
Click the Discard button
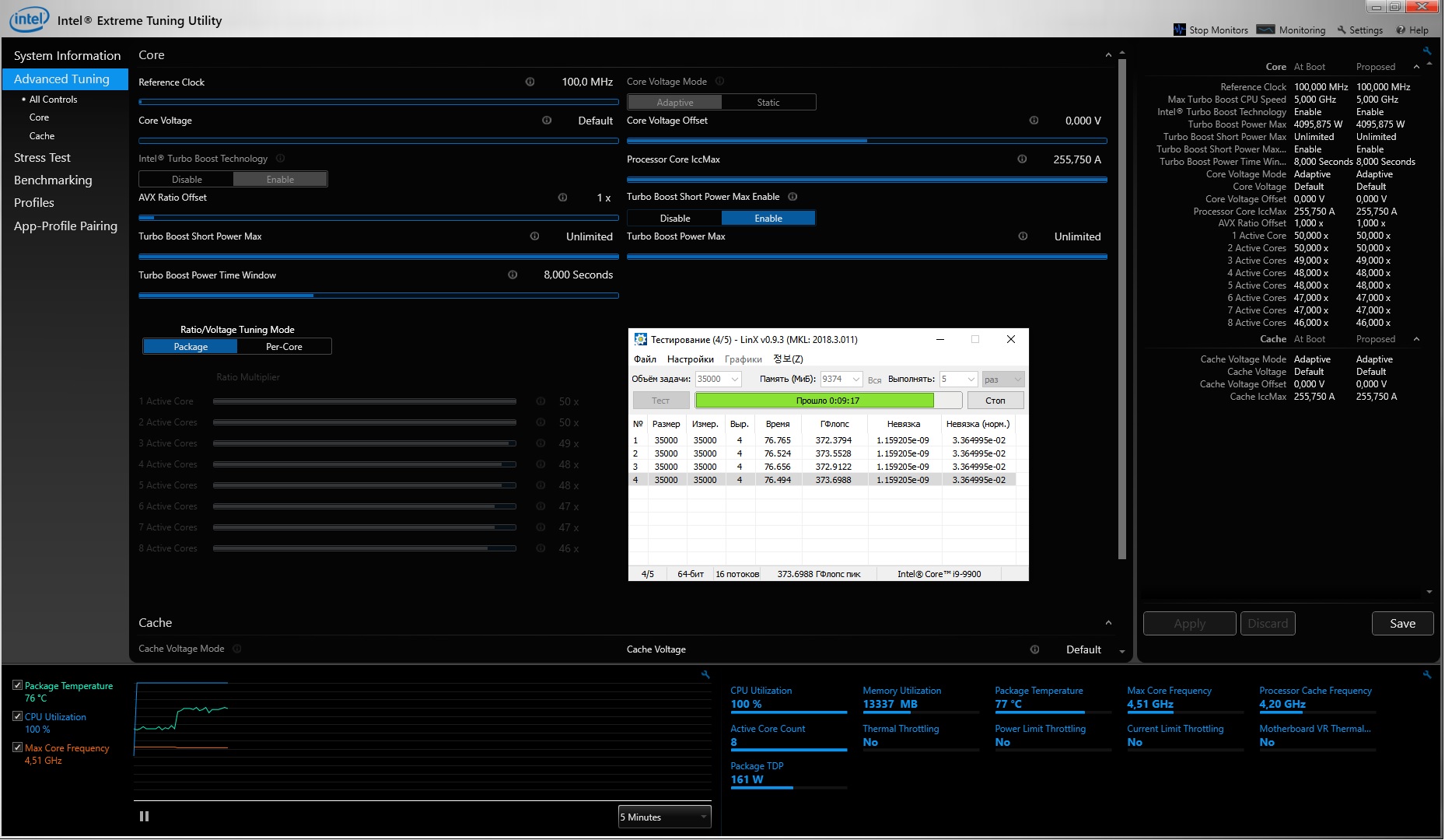click(x=1268, y=624)
